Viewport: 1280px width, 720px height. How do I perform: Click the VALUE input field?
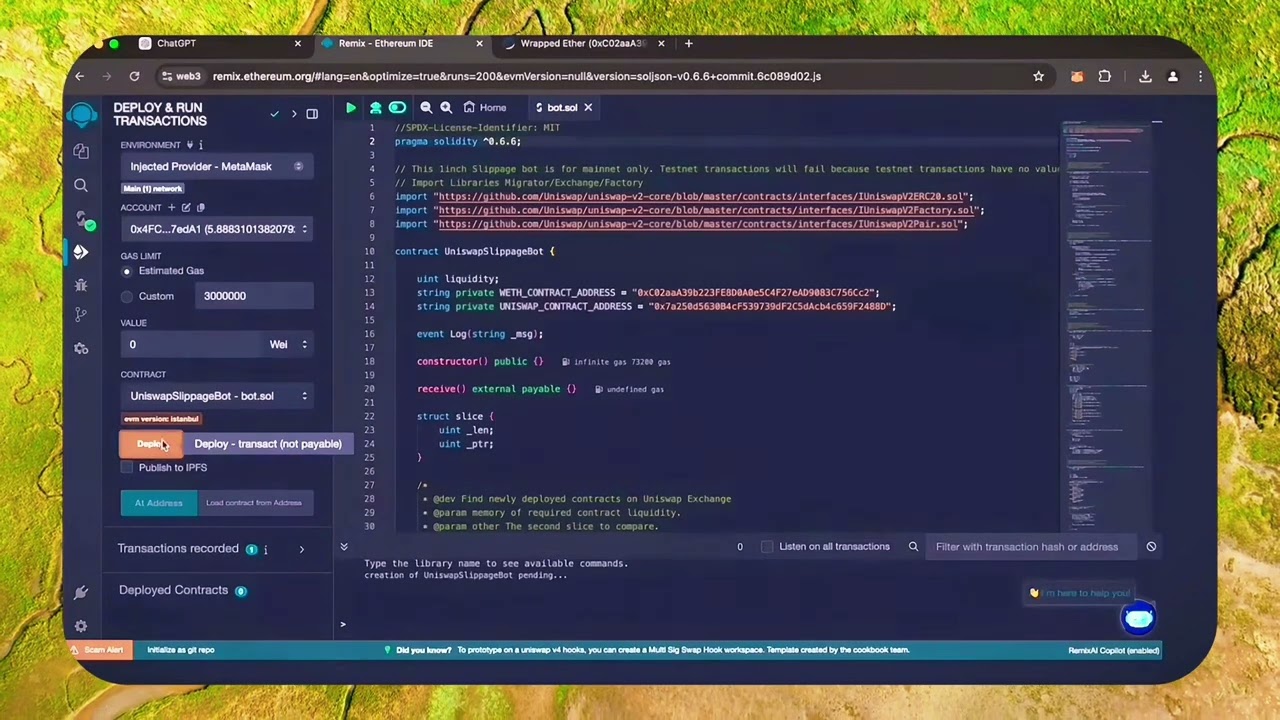tap(191, 344)
